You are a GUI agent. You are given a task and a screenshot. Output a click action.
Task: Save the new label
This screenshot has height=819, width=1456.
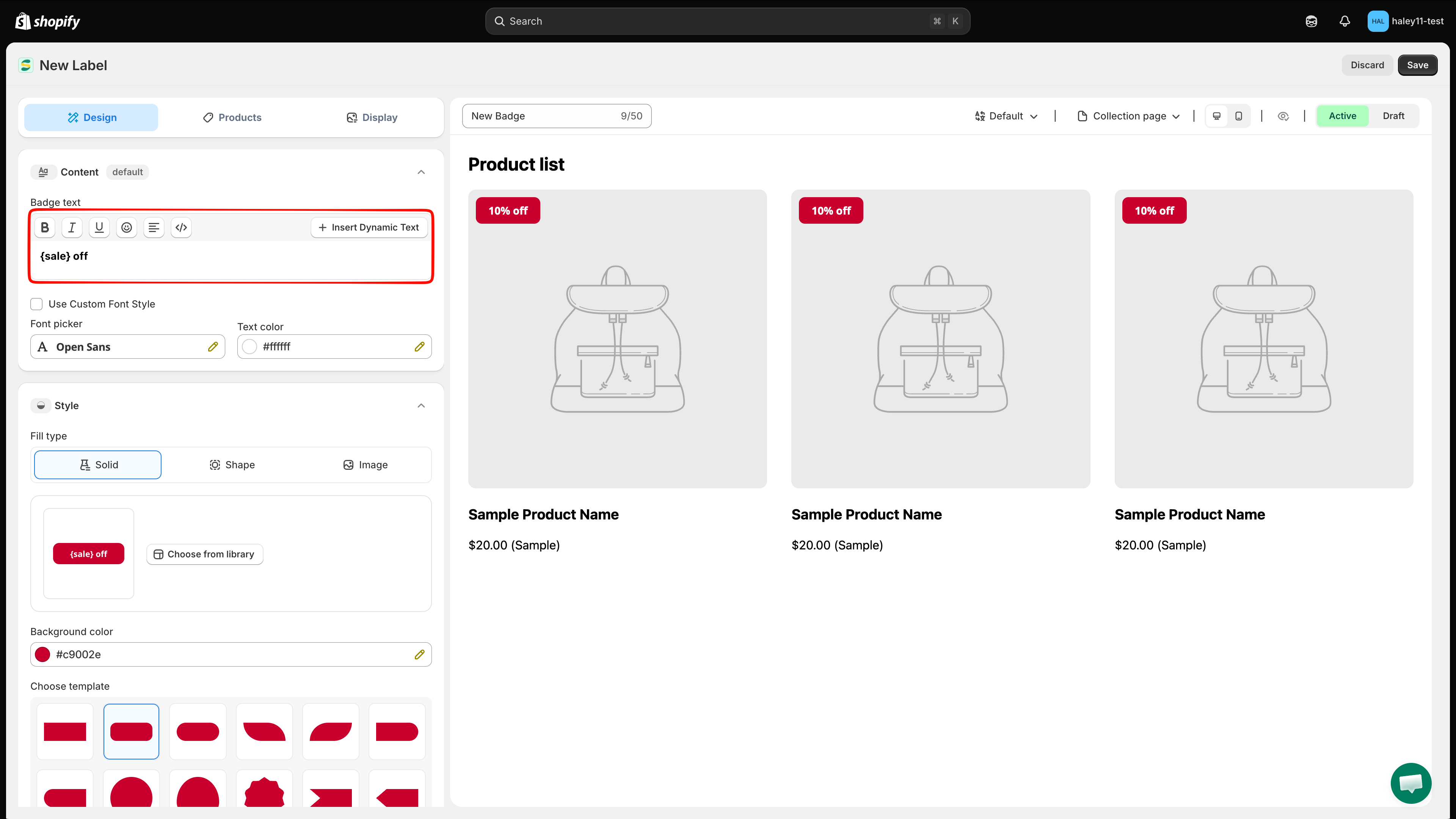click(x=1418, y=65)
